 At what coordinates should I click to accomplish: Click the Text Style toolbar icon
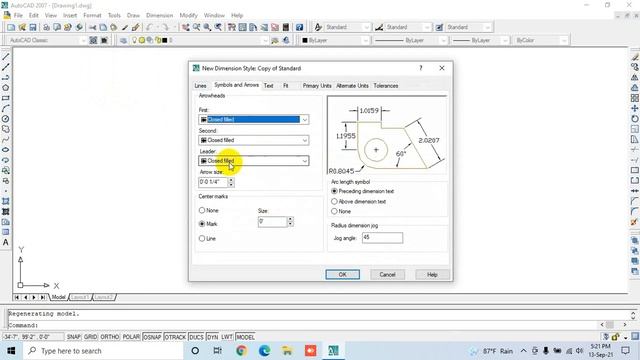tap(318, 27)
